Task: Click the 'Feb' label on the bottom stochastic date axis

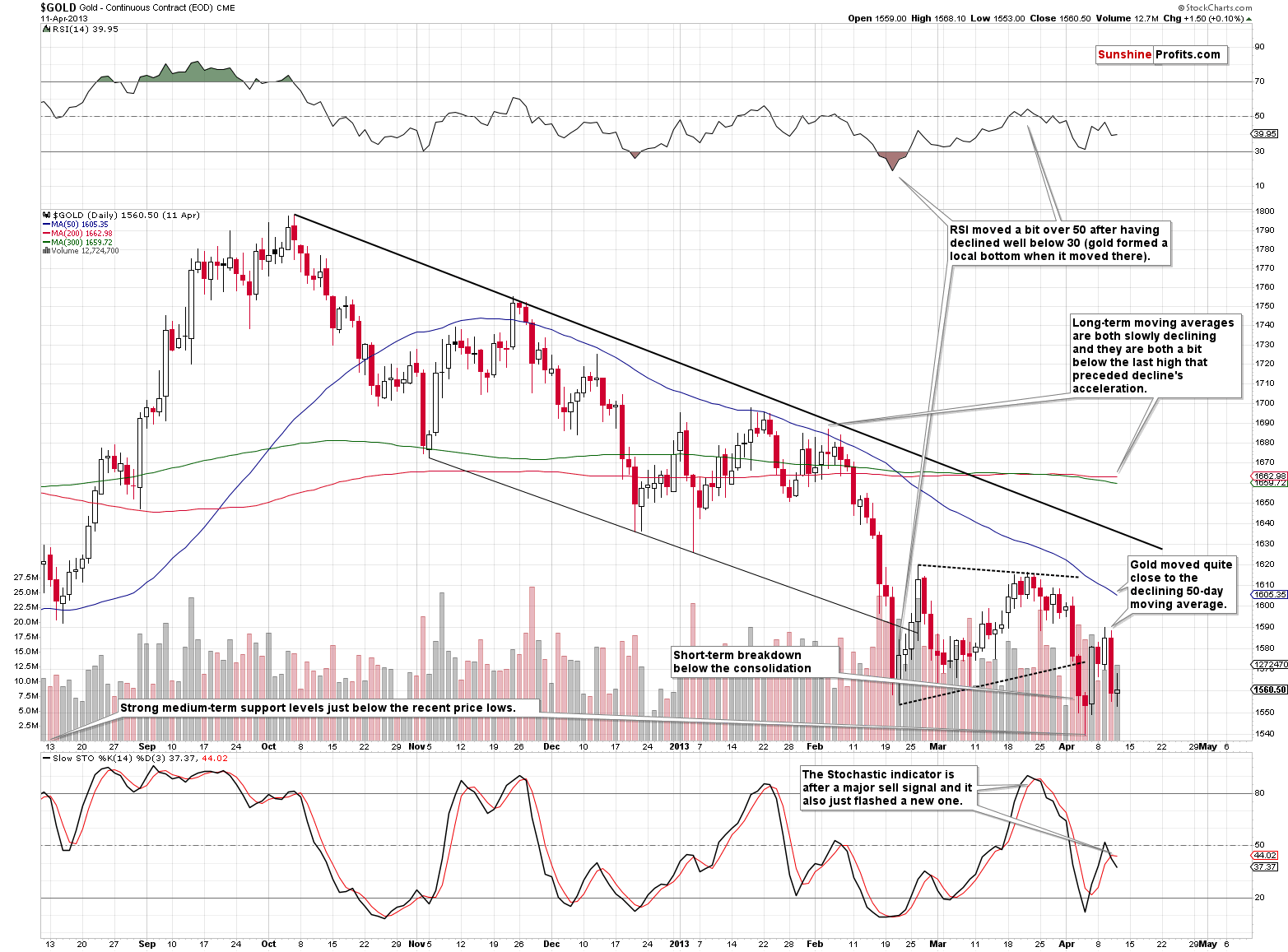Action: click(x=815, y=944)
